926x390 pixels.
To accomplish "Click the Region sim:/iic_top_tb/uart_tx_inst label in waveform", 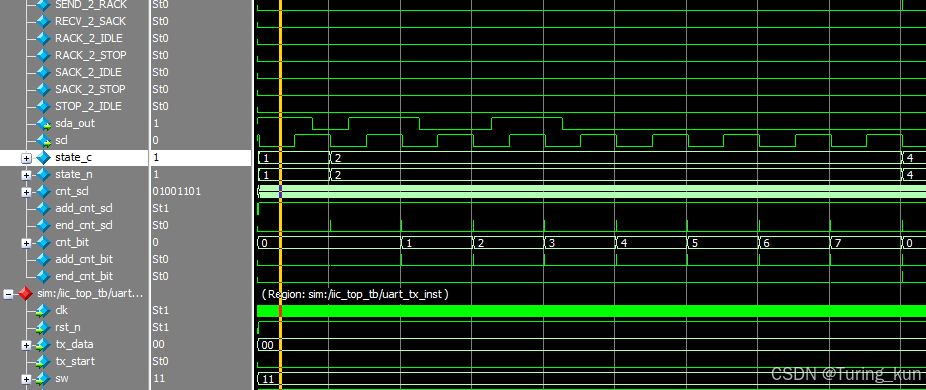I will pyautogui.click(x=355, y=294).
